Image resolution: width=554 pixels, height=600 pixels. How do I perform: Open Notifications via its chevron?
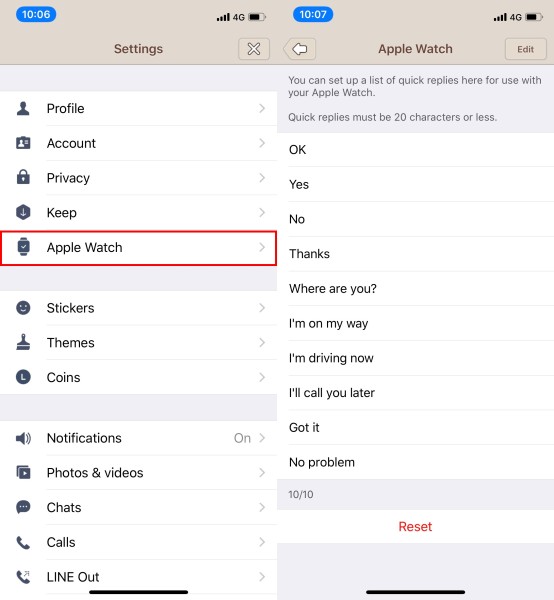pyautogui.click(x=262, y=438)
